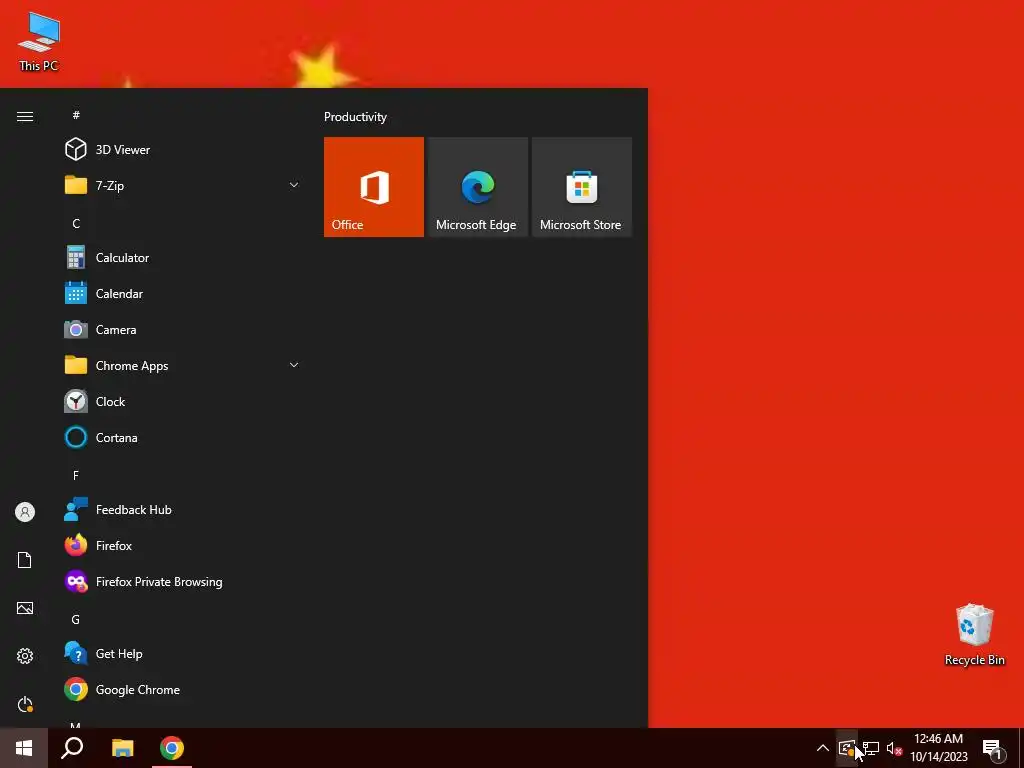This screenshot has height=768, width=1024.
Task: Launch Google Chrome from the app list
Action: point(183,690)
